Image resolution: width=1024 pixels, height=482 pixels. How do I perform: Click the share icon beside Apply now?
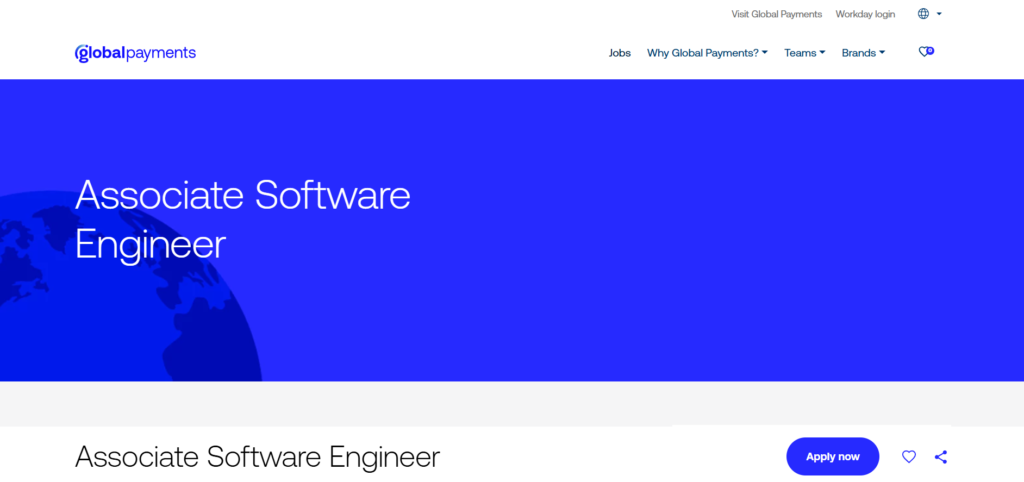pos(940,457)
